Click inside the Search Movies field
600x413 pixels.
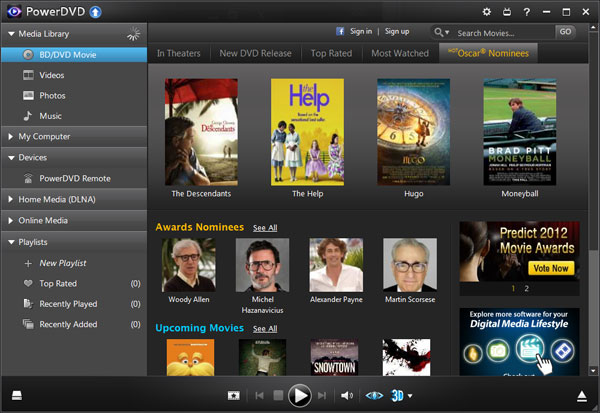pos(502,33)
